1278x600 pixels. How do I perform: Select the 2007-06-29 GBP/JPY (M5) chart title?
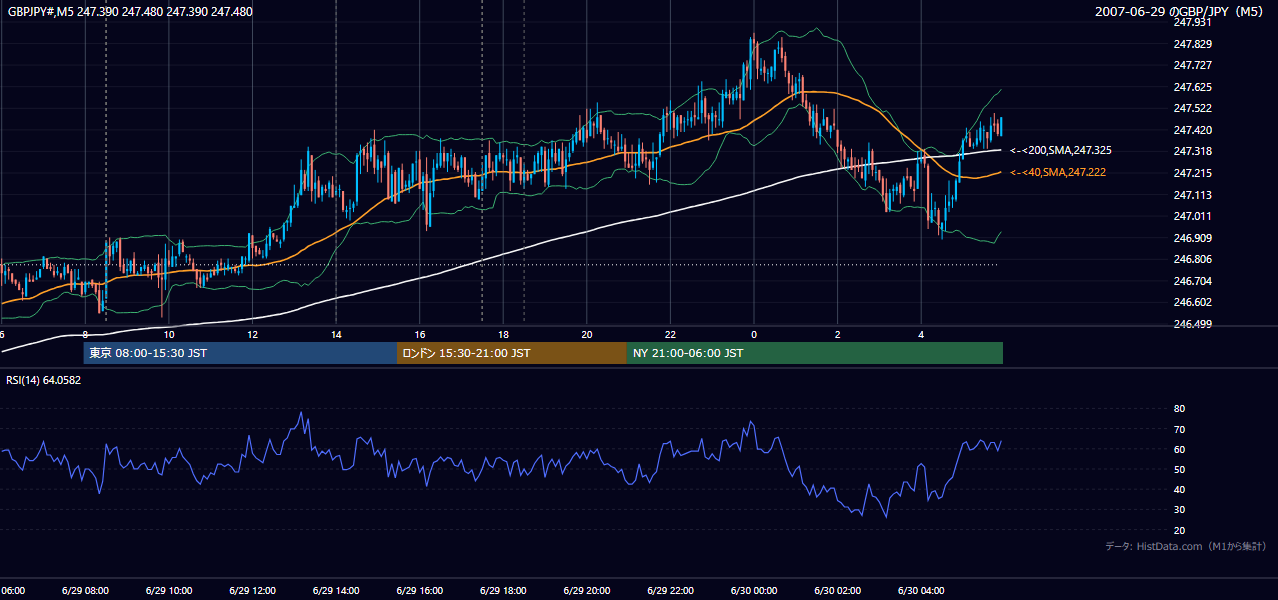1181,12
